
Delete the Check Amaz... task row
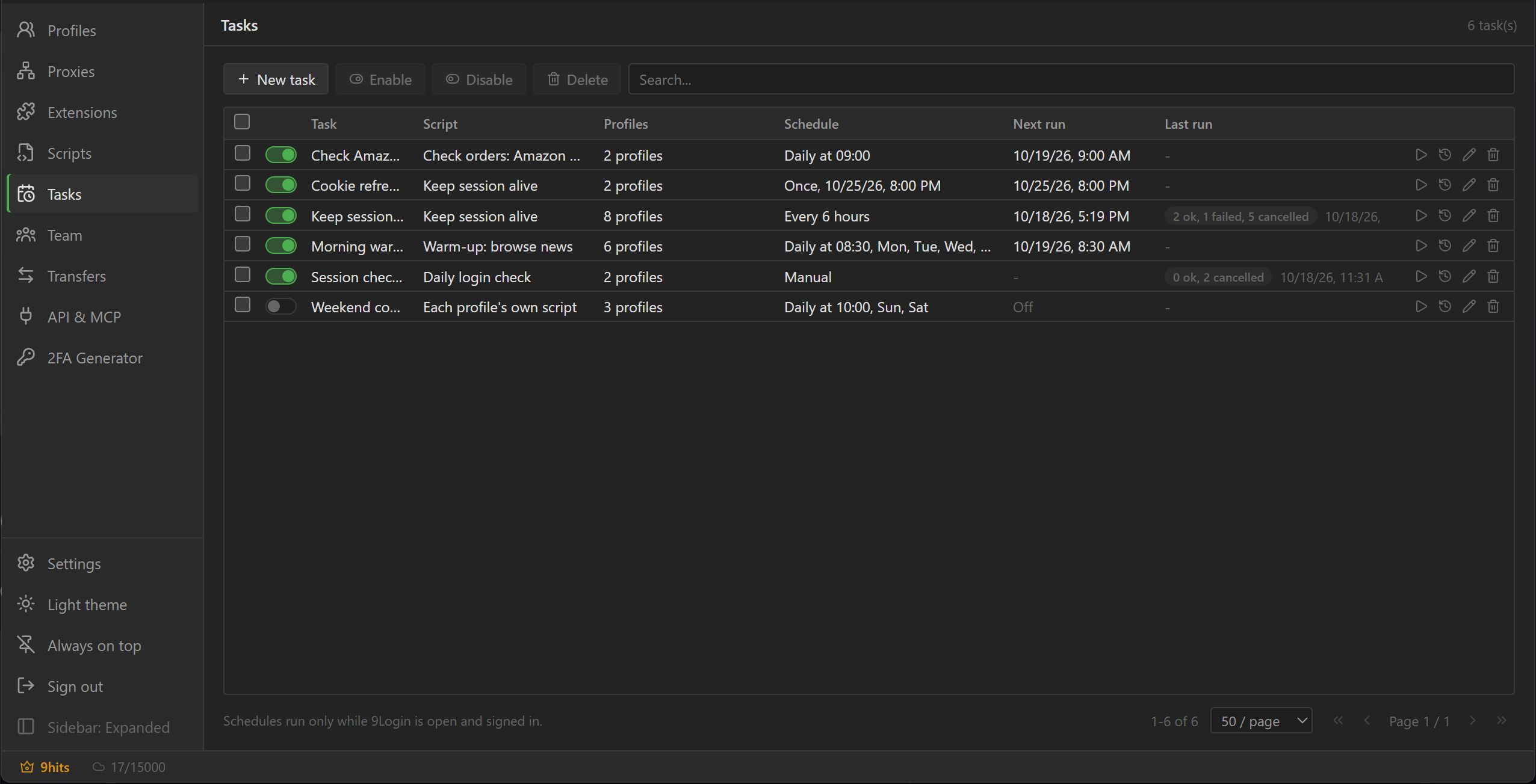click(1493, 155)
